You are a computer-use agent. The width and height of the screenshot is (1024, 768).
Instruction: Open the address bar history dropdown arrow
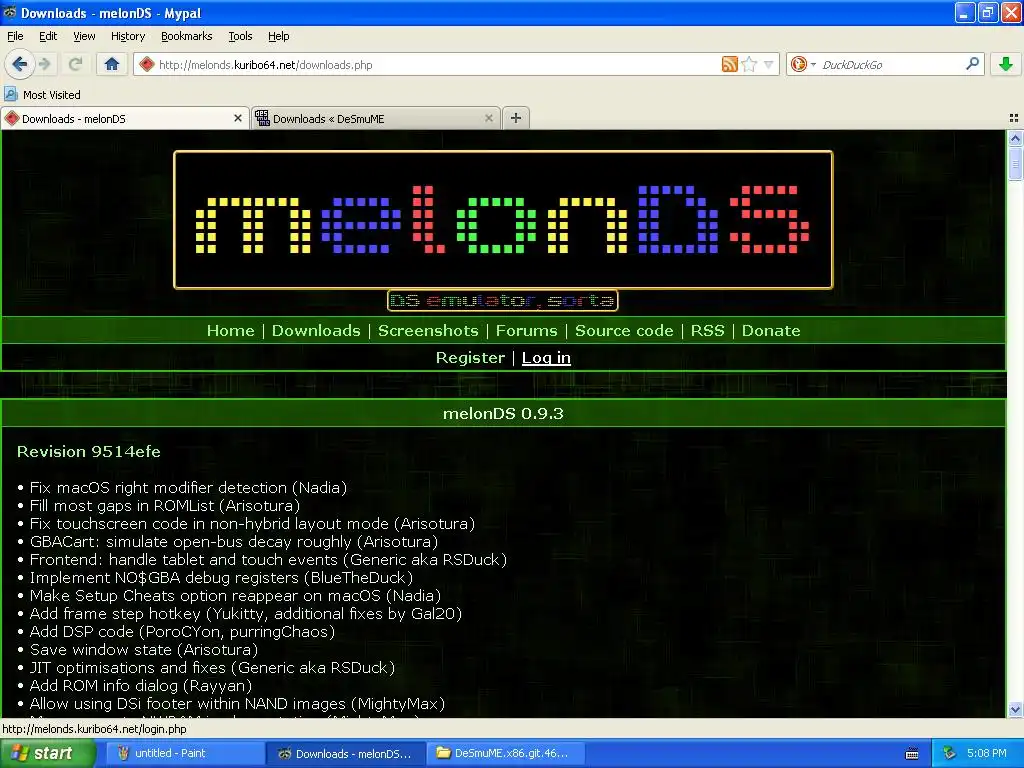(x=769, y=64)
